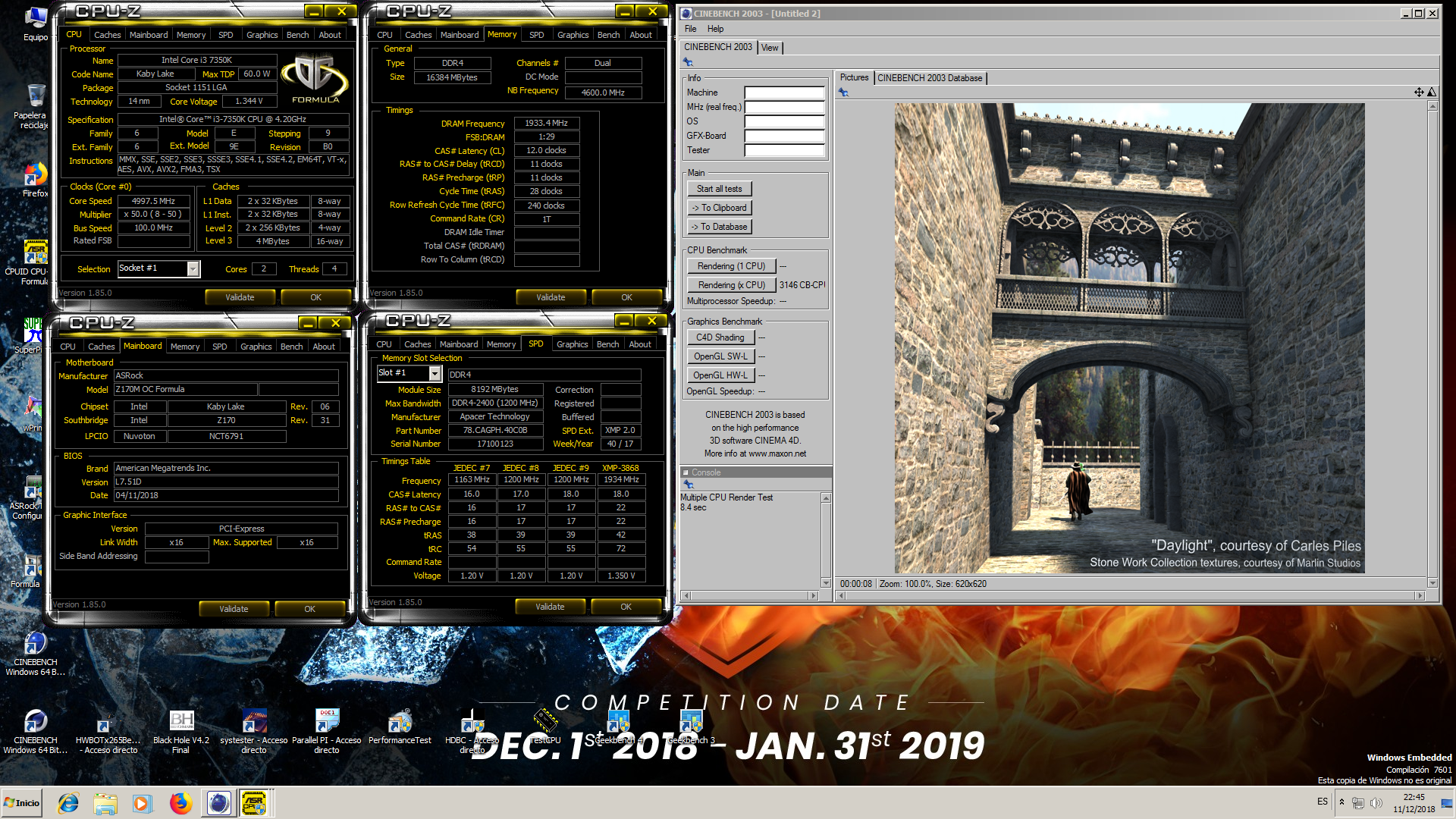The image size is (1456, 819).
Task: Launch the Geekbench 3 desktop shortcut
Action: coord(691,727)
